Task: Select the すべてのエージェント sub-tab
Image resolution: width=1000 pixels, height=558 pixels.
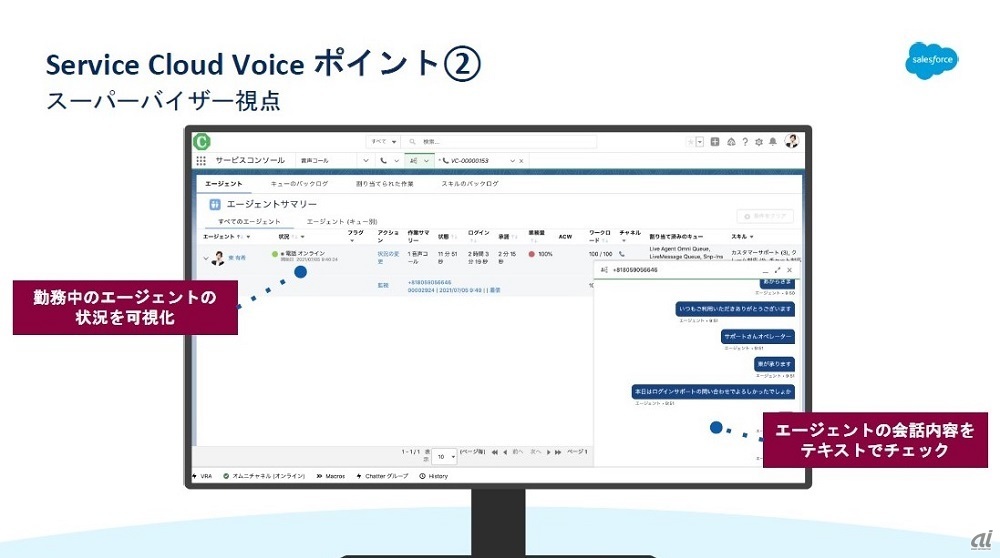Action: pos(249,221)
